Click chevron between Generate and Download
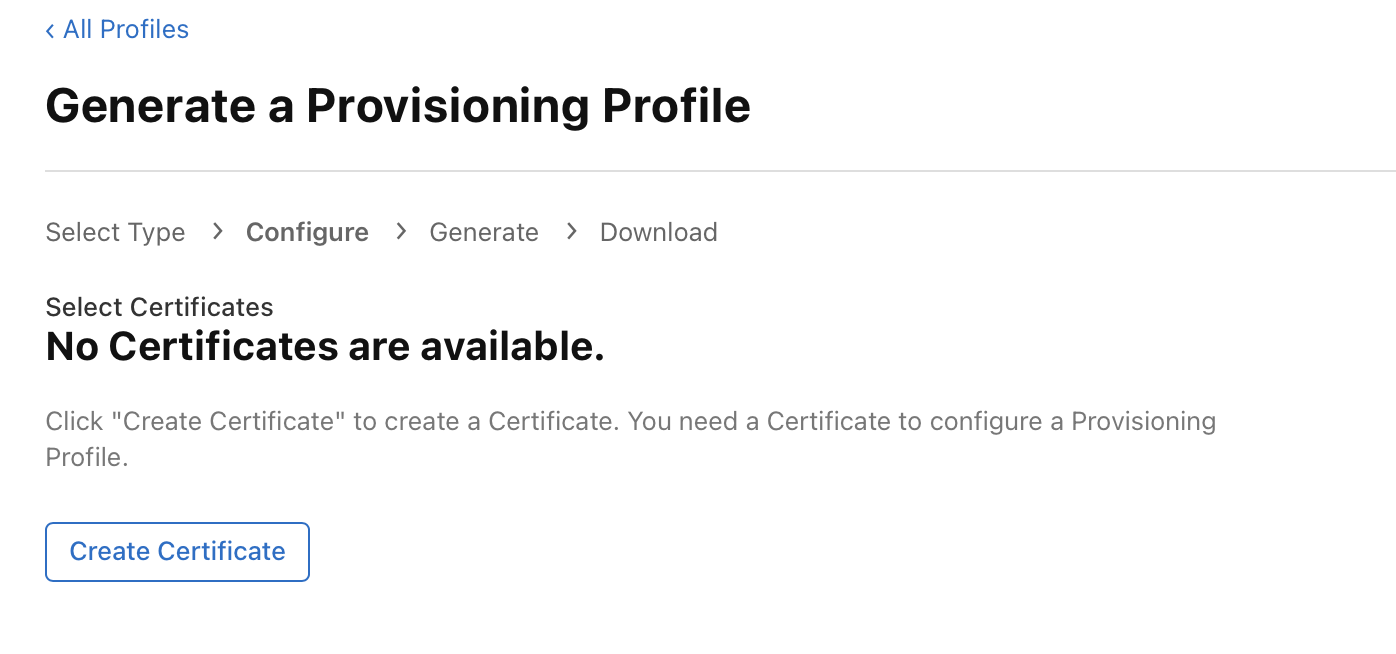 [571, 232]
